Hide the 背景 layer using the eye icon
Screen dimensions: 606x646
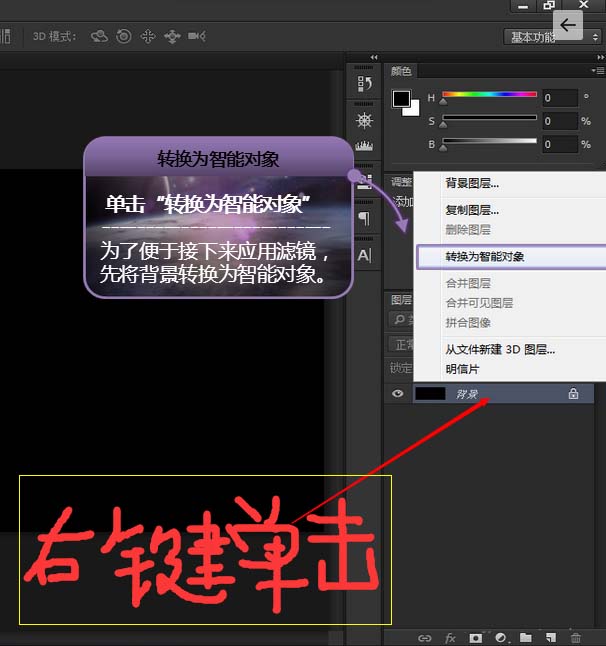[x=398, y=394]
